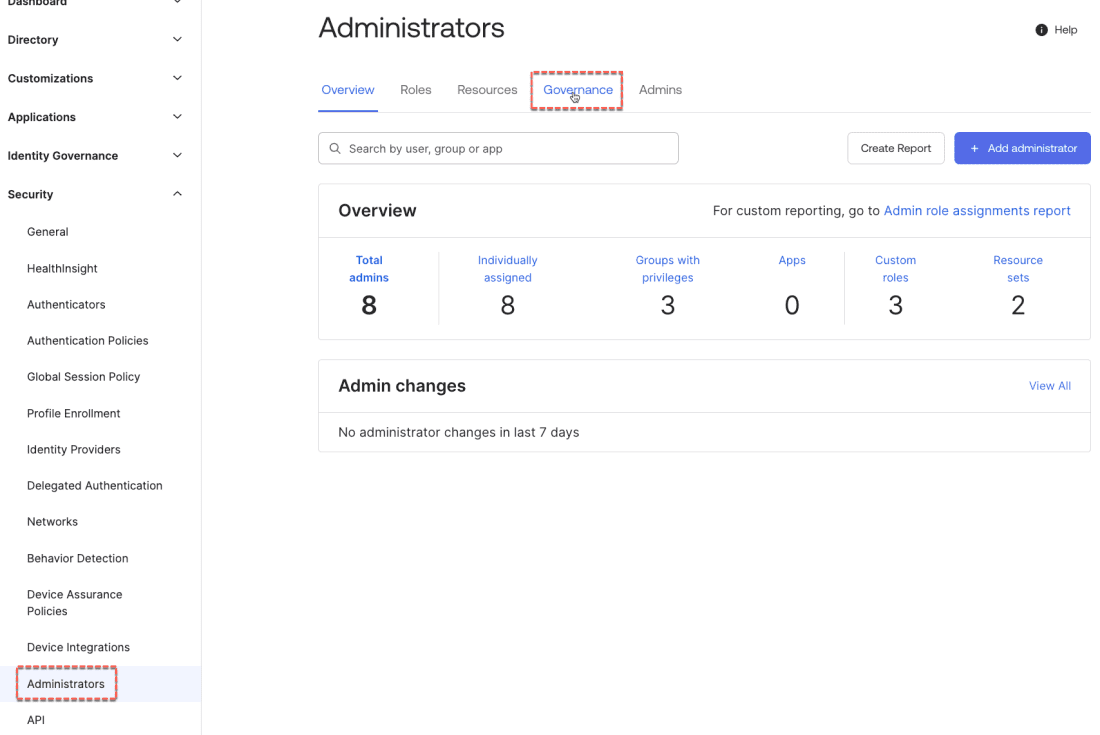This screenshot has height=735, width=1100.
Task: Open the Groups with privileges stat
Action: click(x=667, y=269)
